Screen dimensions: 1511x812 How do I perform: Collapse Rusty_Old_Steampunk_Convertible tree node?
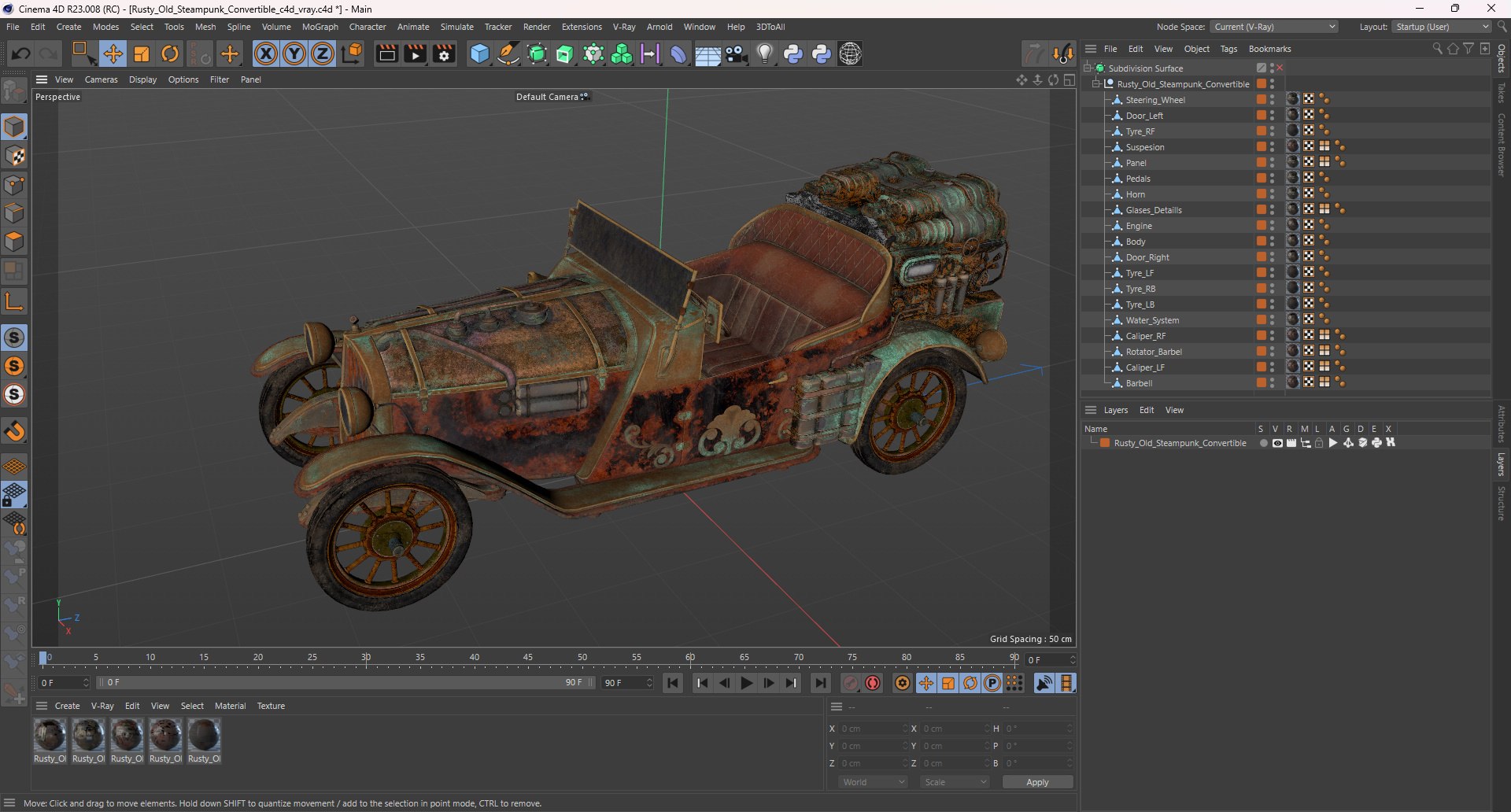(x=1095, y=83)
